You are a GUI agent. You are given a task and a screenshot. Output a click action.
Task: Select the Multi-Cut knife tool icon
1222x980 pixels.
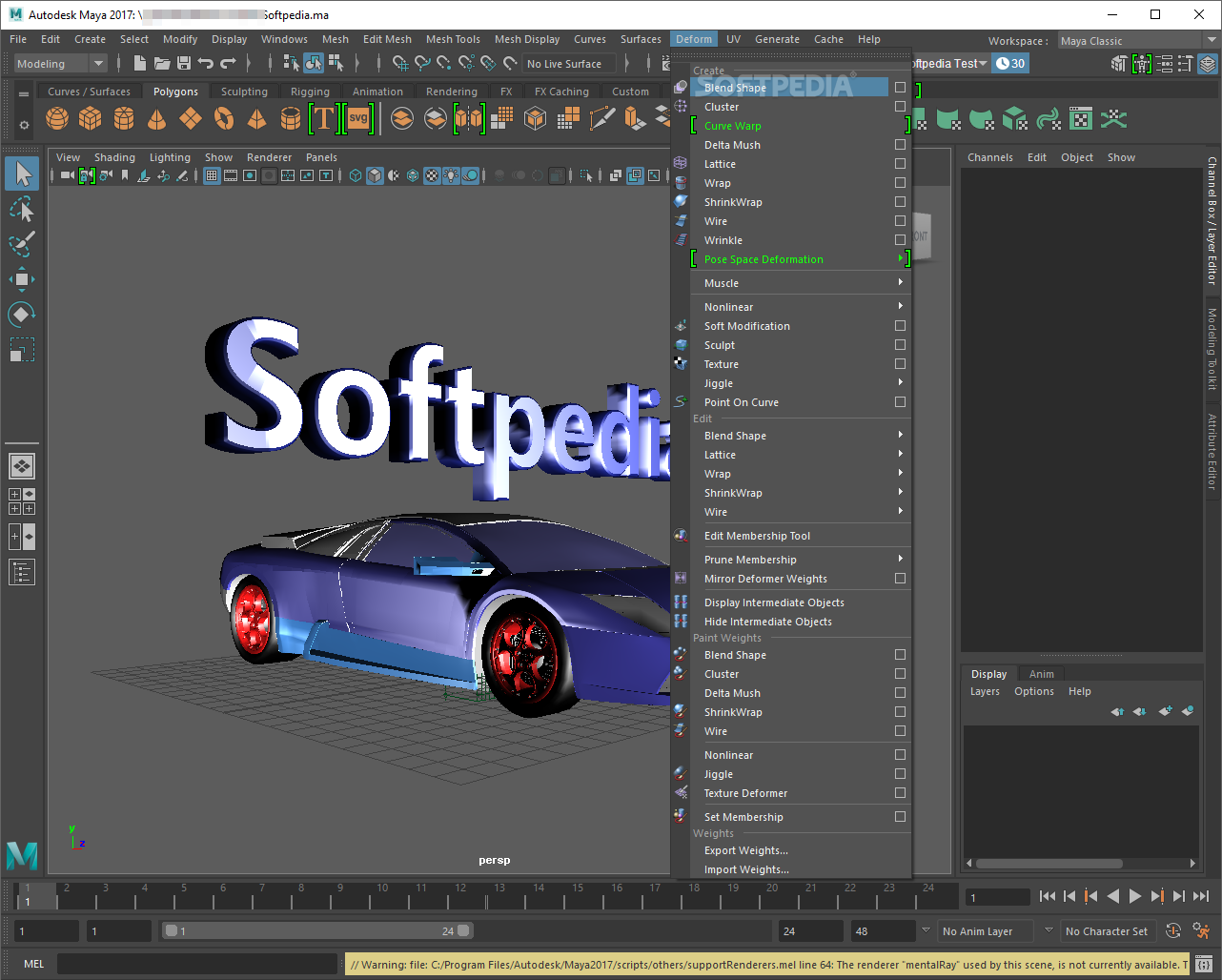pyautogui.click(x=601, y=118)
